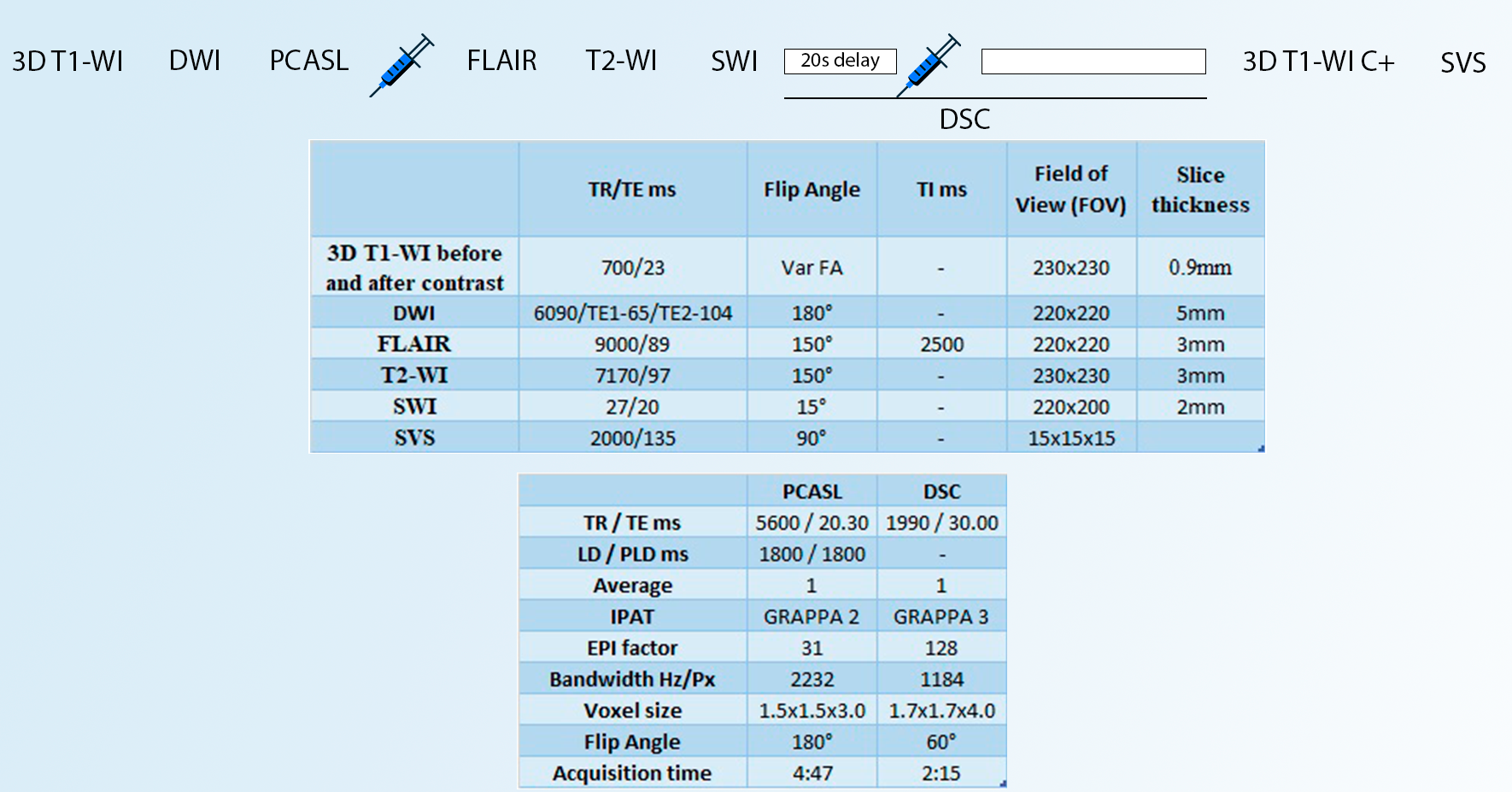Select the PCASL label in the top timeline
Screen dimensions: 1512x792
coord(308,61)
